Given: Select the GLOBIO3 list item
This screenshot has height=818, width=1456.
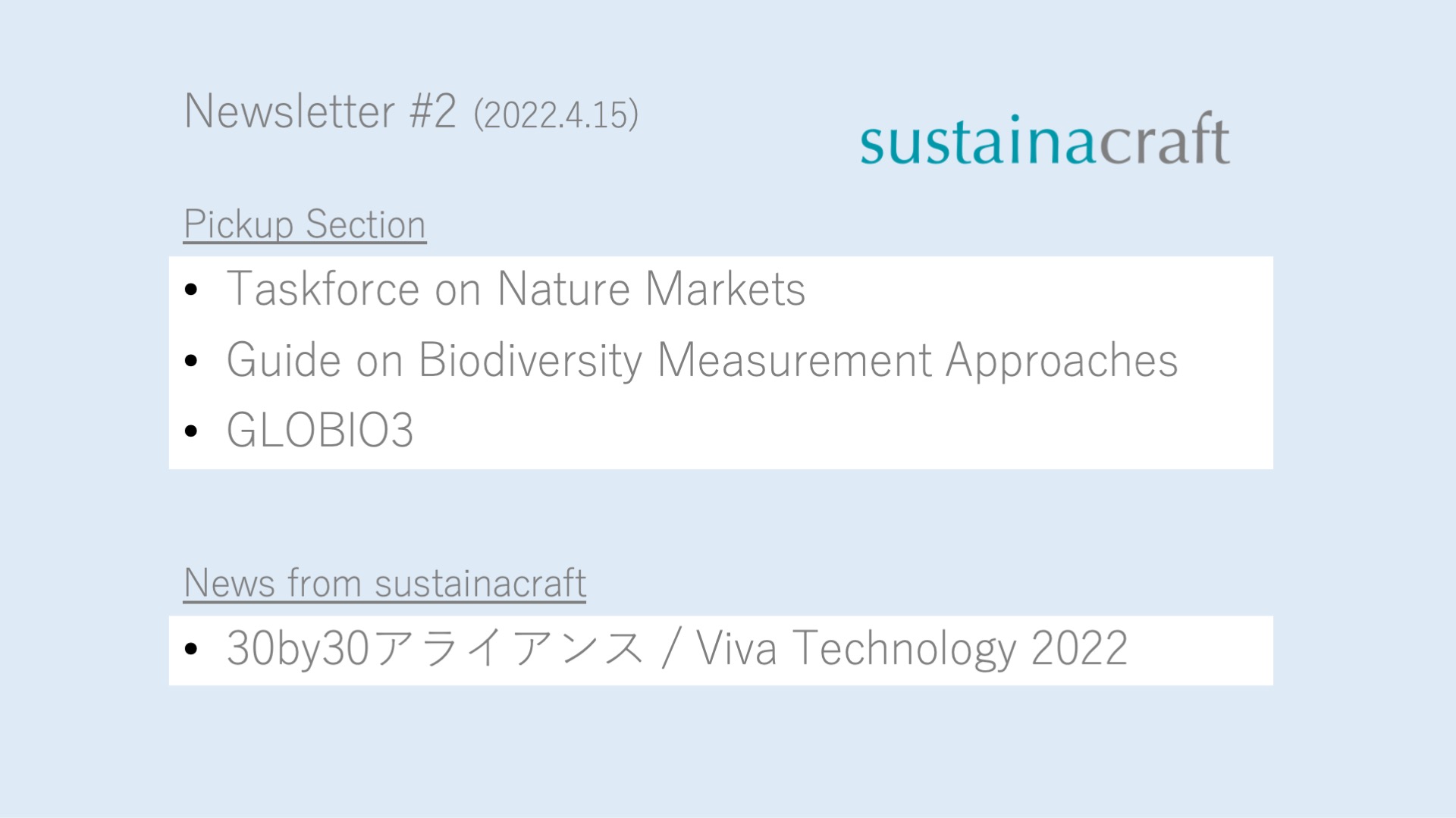Looking at the screenshot, I should [320, 431].
